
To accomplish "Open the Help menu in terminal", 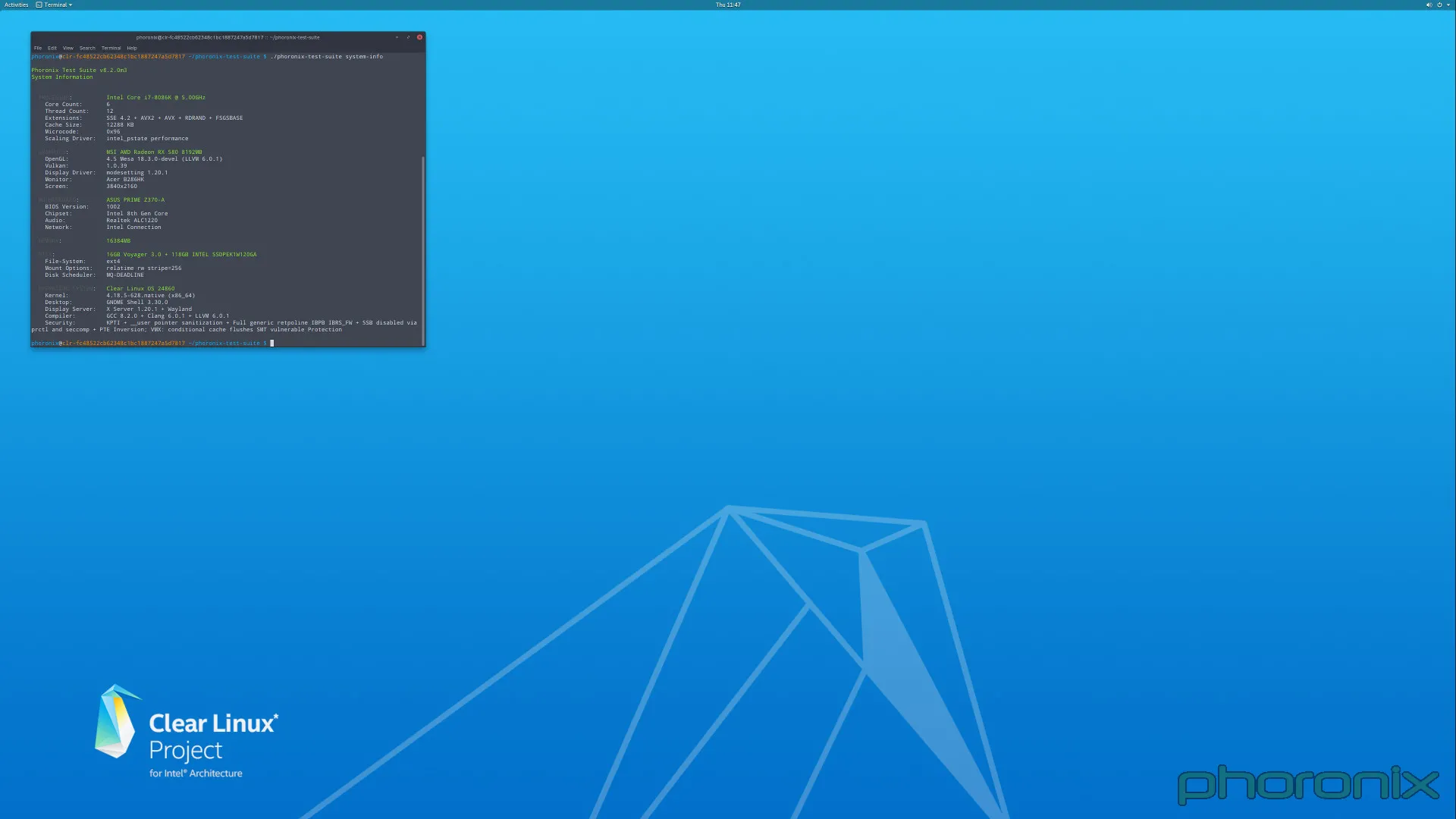I will click(x=132, y=48).
